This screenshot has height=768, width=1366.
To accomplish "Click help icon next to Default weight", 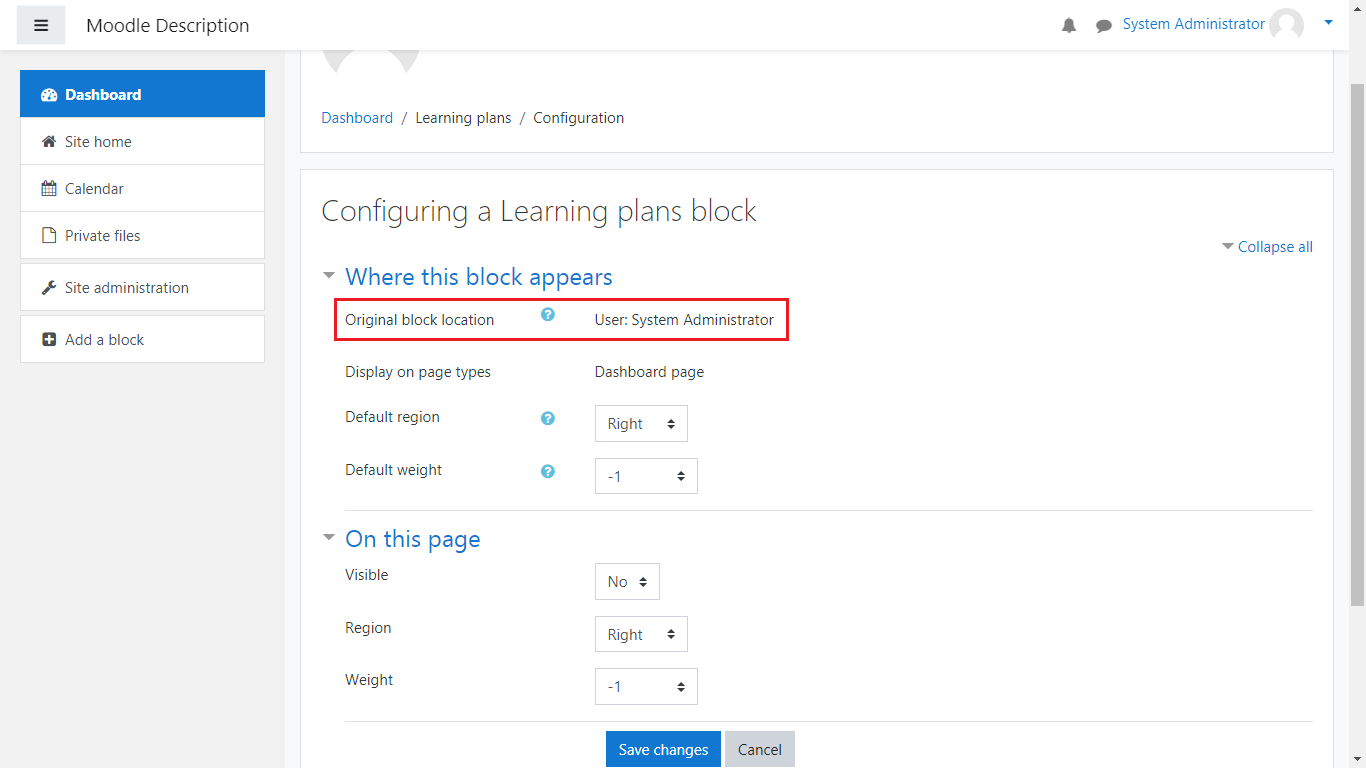I will pyautogui.click(x=548, y=471).
